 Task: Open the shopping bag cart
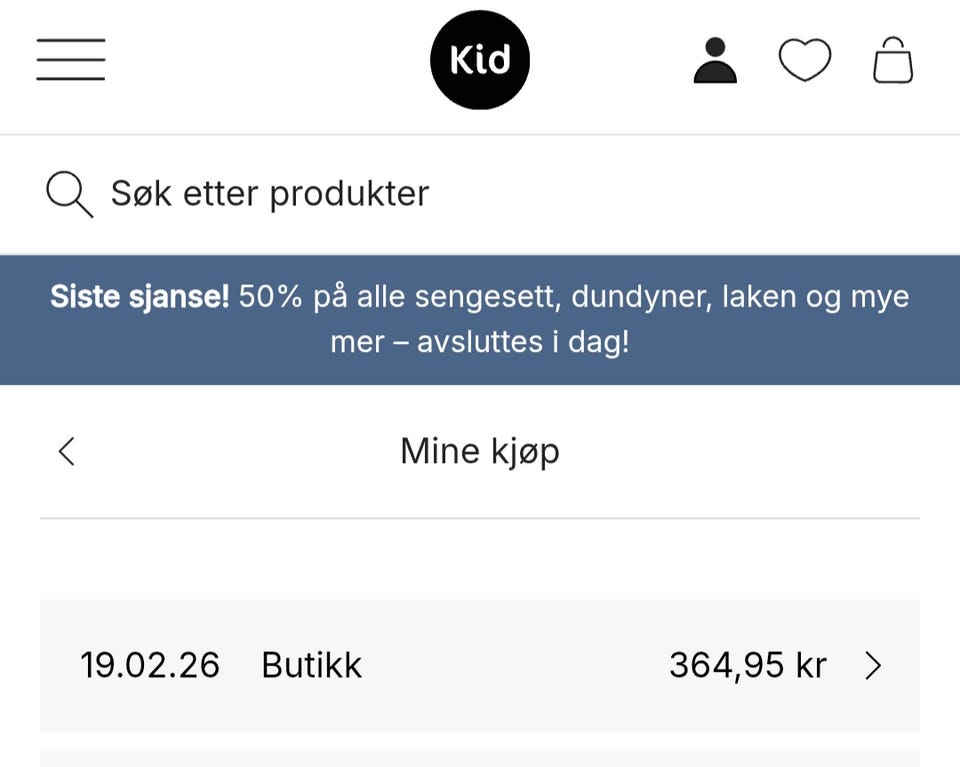tap(893, 60)
